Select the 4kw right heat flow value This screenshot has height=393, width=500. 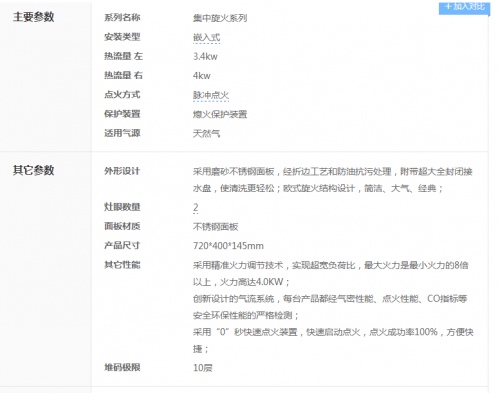(202, 76)
